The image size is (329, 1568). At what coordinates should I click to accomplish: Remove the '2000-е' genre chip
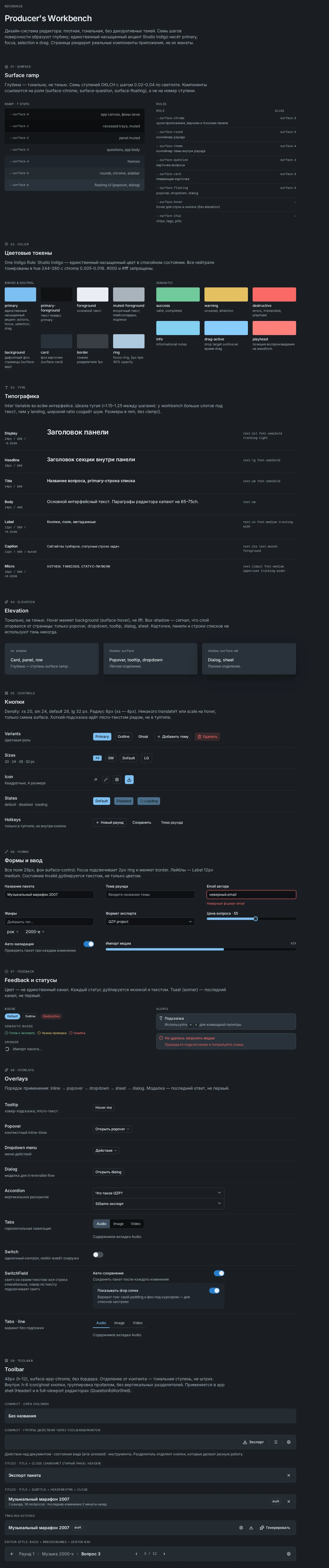(43, 932)
